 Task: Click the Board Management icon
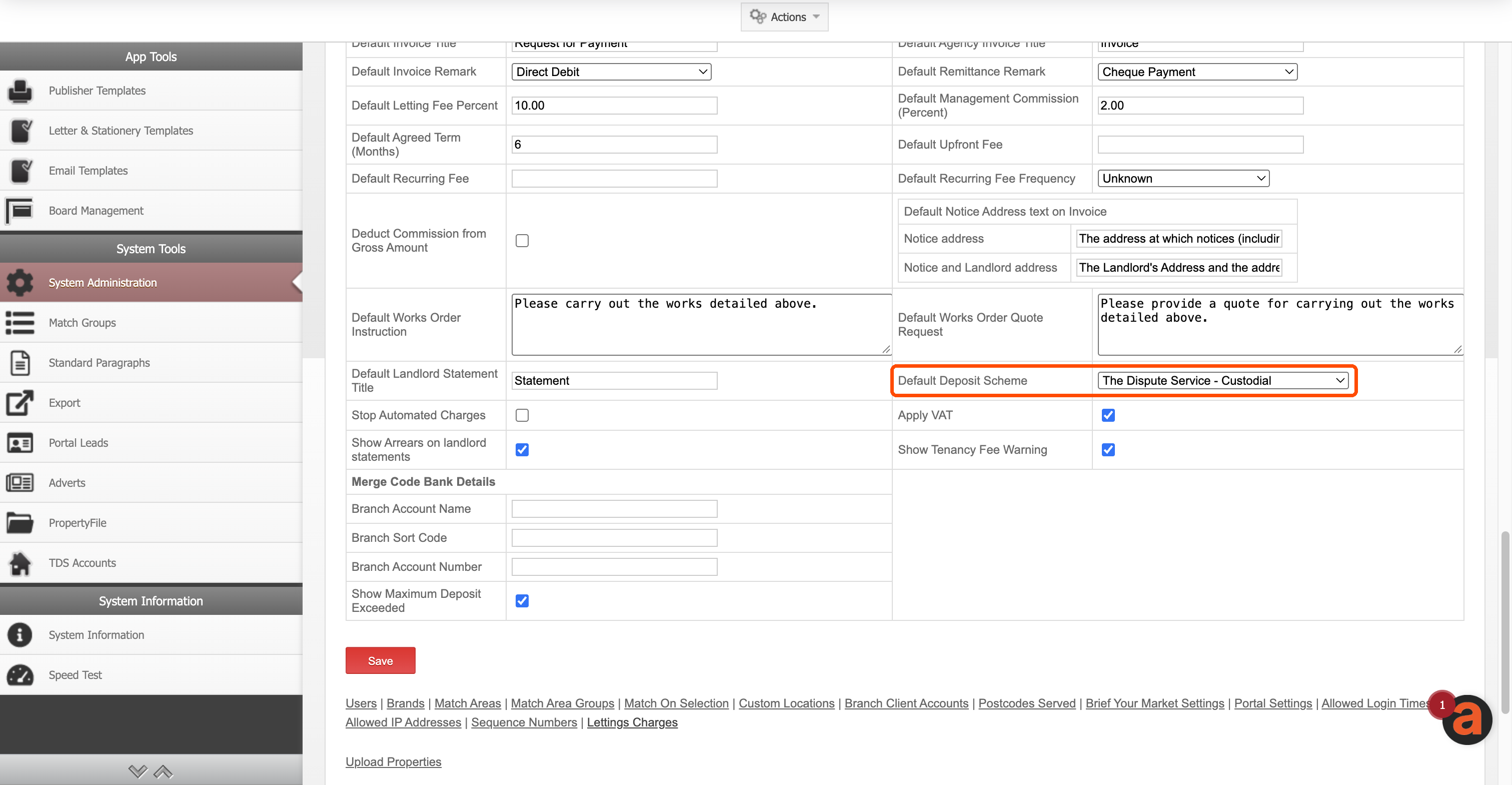click(x=20, y=211)
